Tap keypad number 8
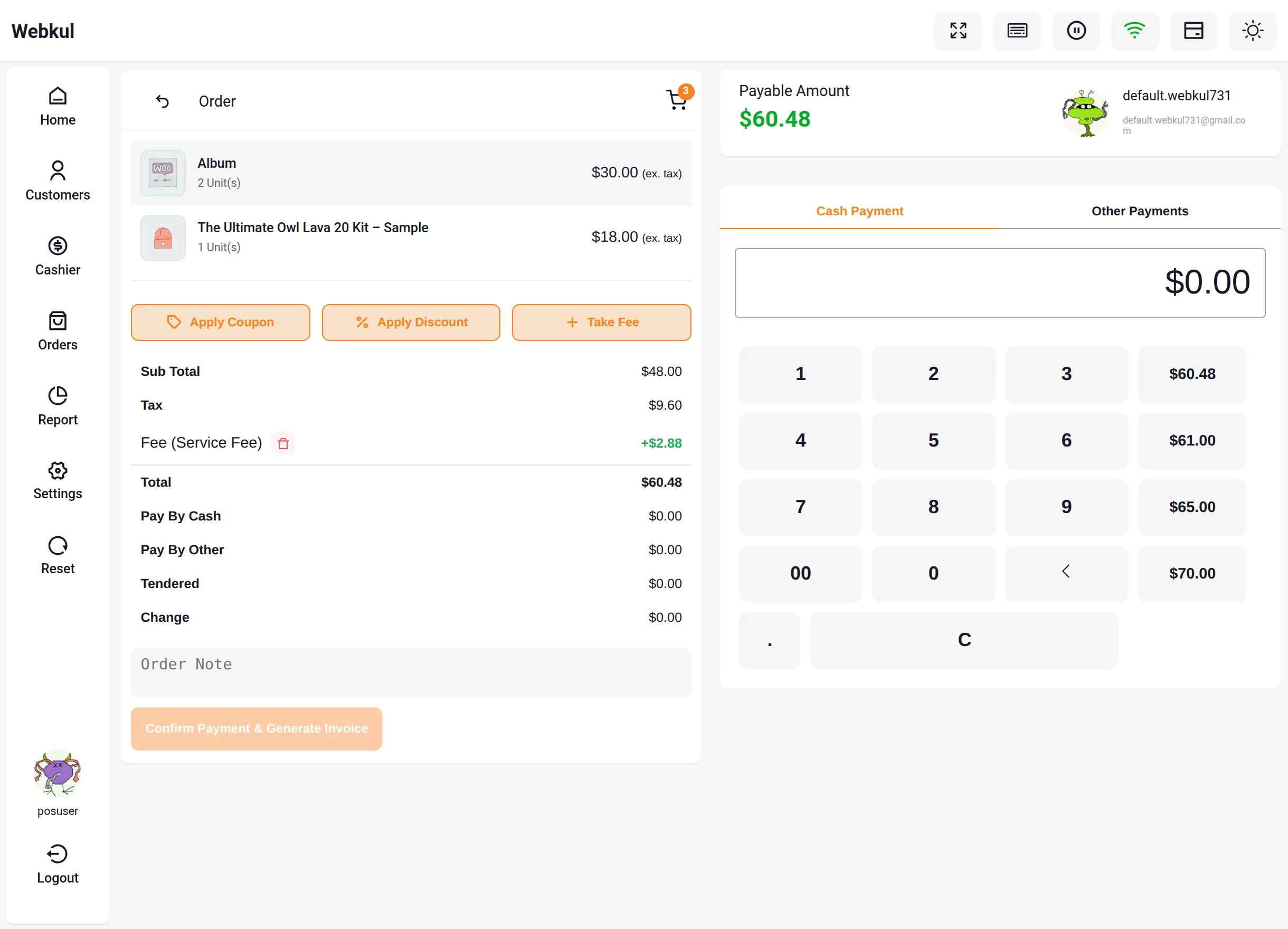 [933, 507]
